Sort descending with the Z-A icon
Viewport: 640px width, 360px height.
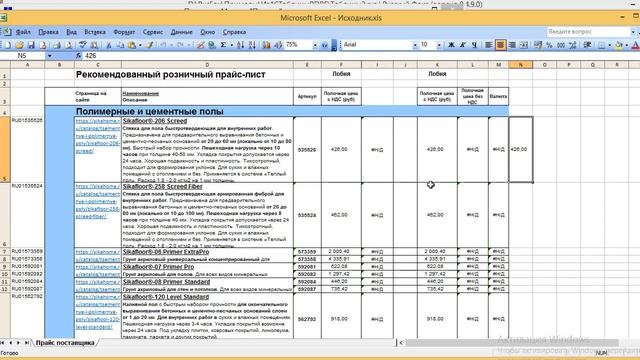pyautogui.click(x=252, y=45)
